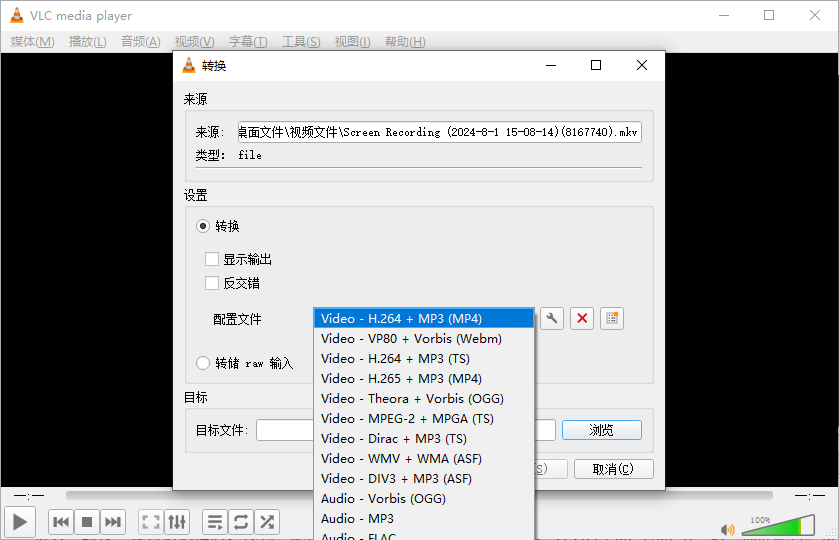Click the 浏览 browse button
Image resolution: width=839 pixels, height=540 pixels.
pos(602,430)
